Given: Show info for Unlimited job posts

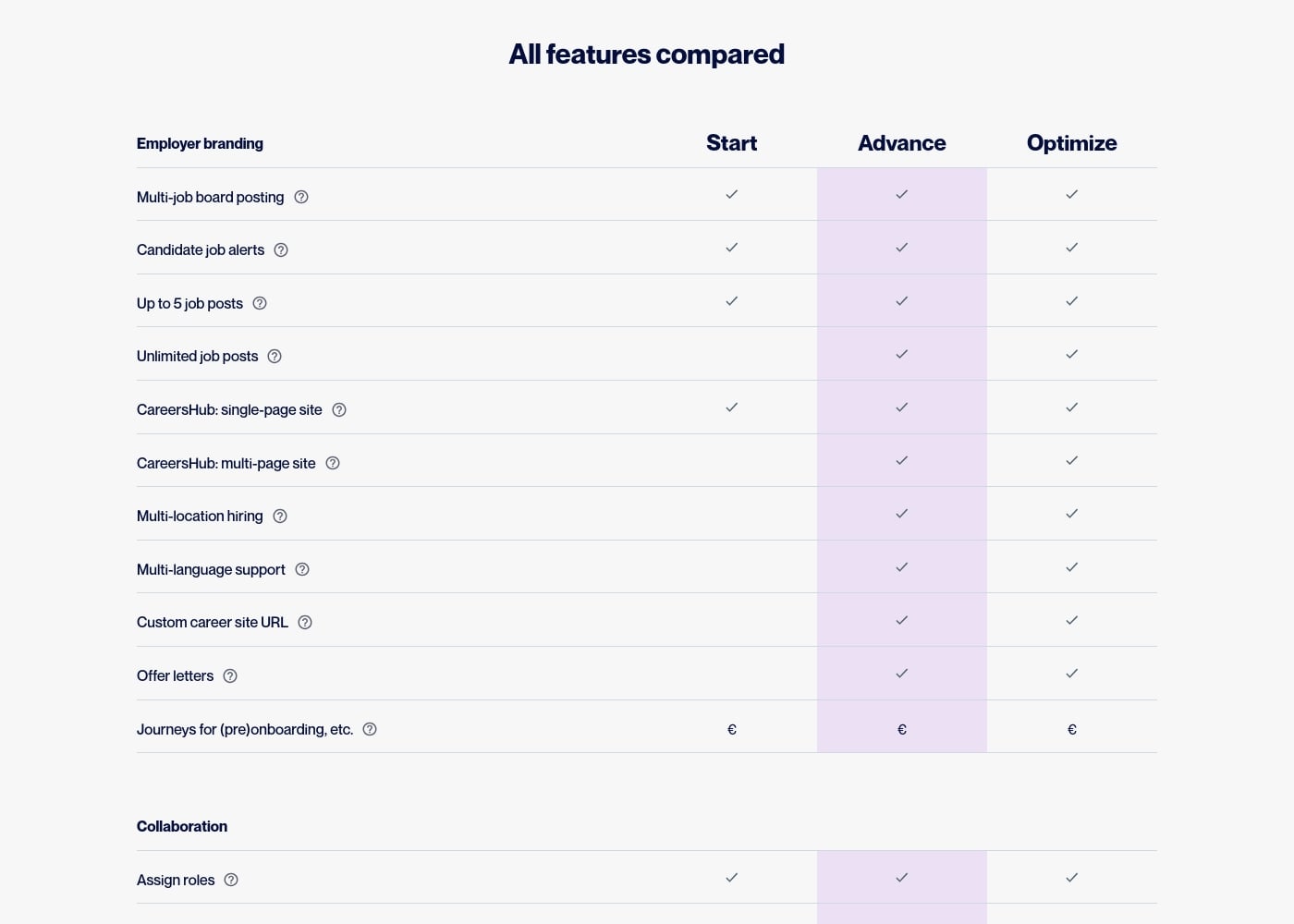Looking at the screenshot, I should (275, 357).
